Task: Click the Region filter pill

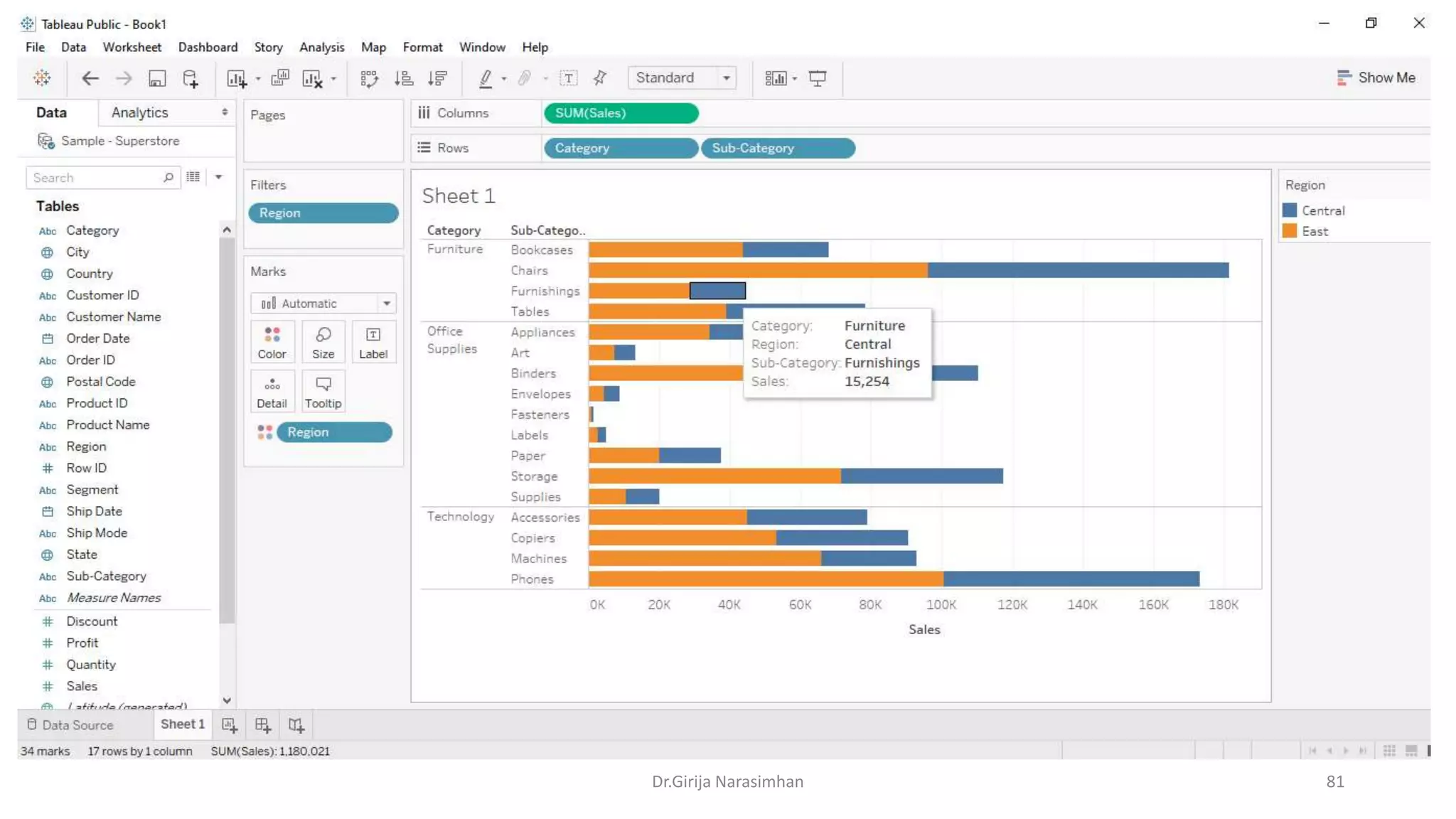Action: [323, 213]
